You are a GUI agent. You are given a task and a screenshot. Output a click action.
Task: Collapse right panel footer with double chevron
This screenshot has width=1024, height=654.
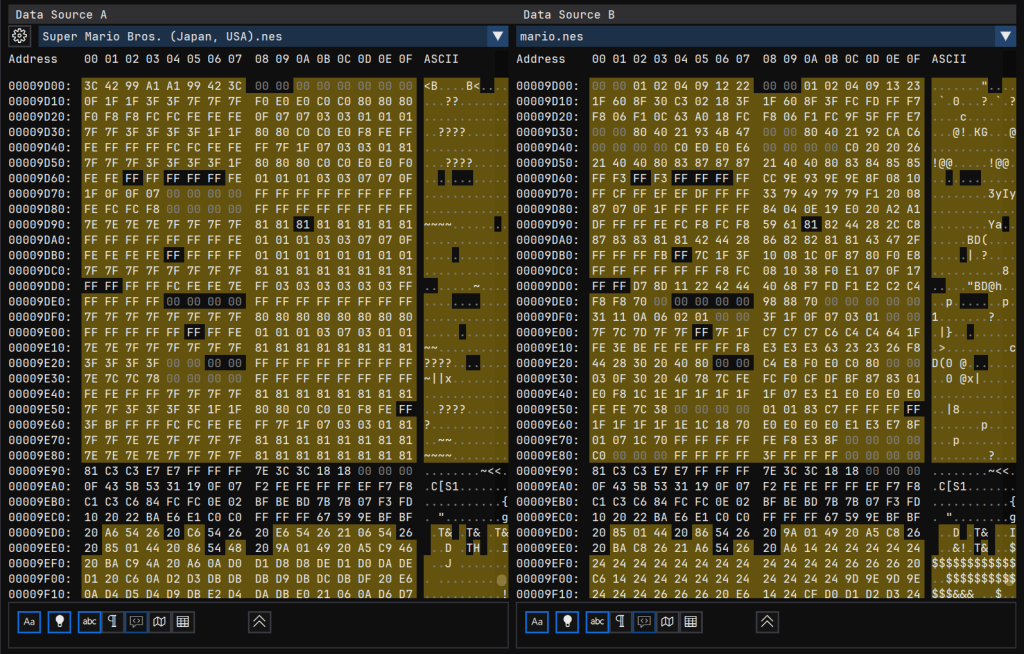coord(767,621)
